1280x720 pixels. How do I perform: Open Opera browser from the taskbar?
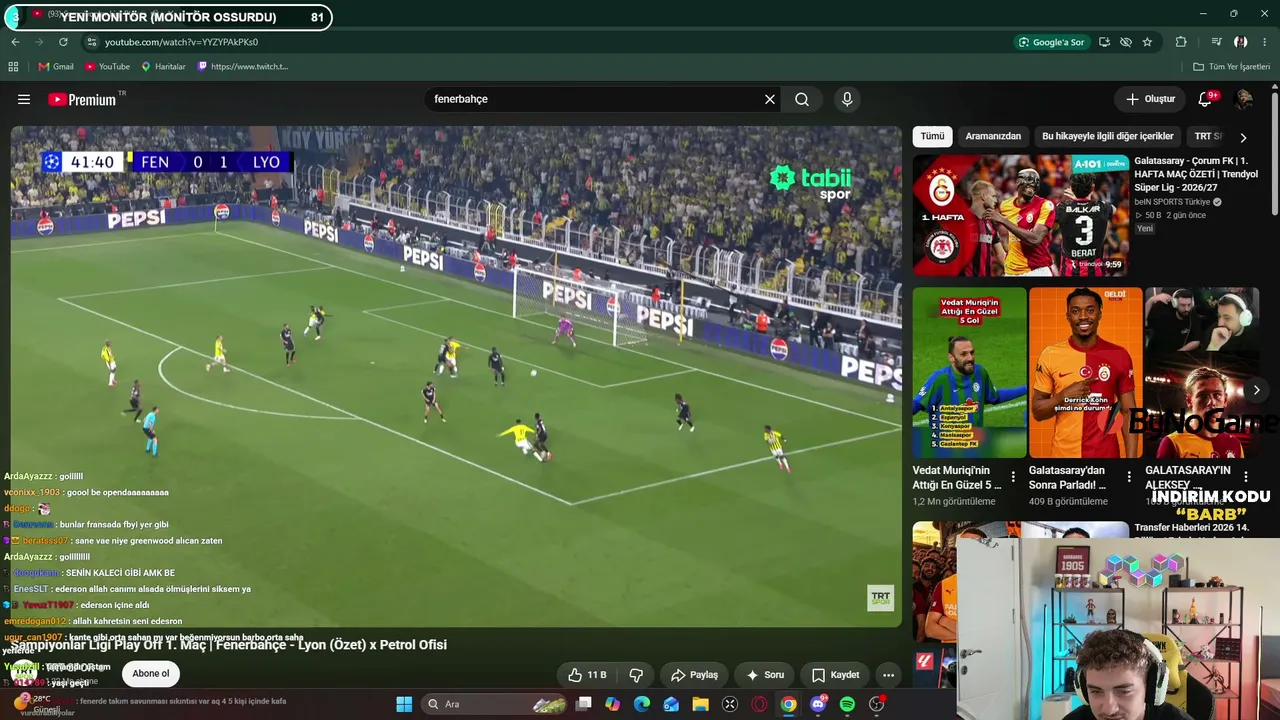[x=759, y=704]
